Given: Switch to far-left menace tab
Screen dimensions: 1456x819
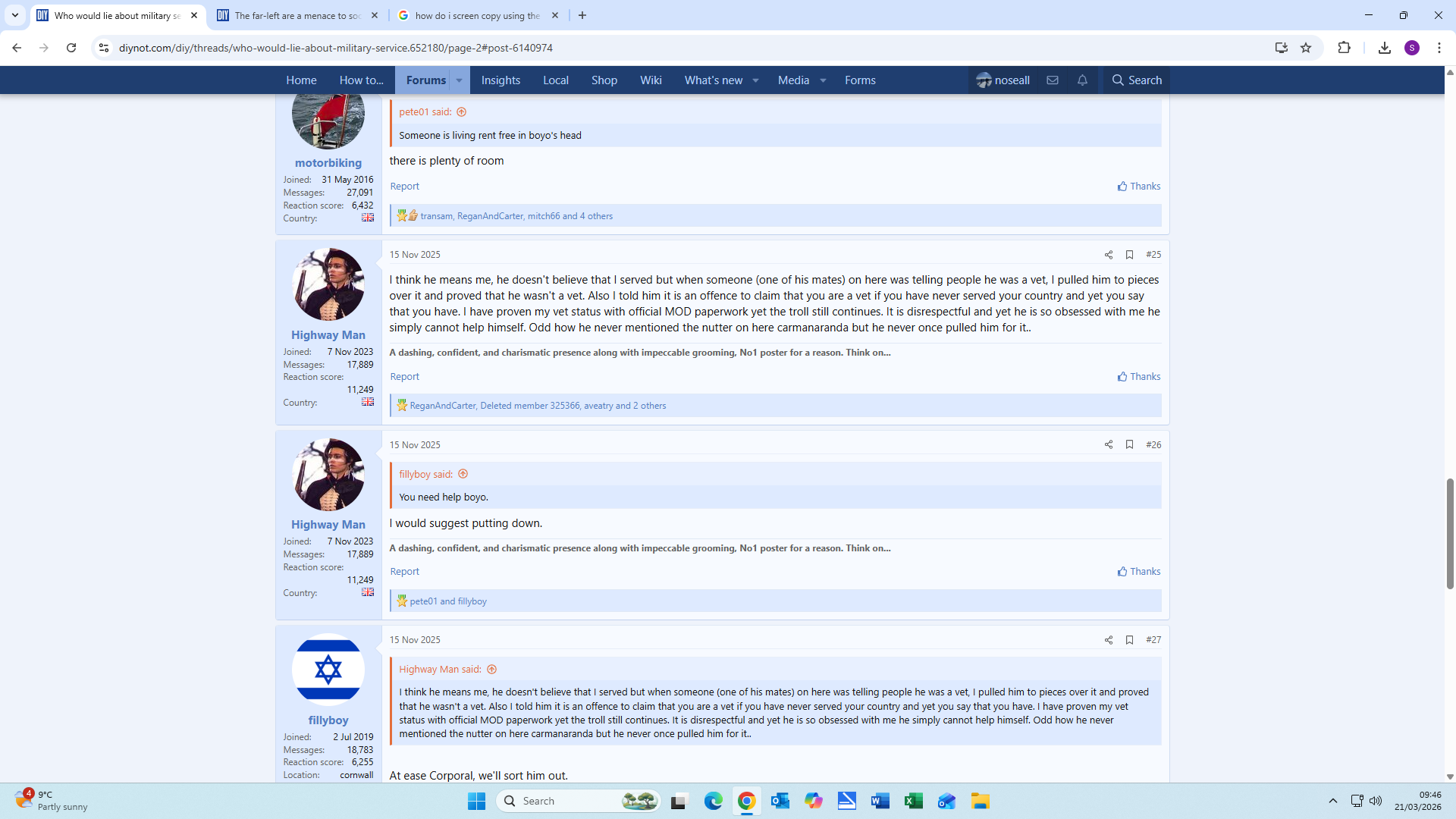Looking at the screenshot, I should [297, 15].
